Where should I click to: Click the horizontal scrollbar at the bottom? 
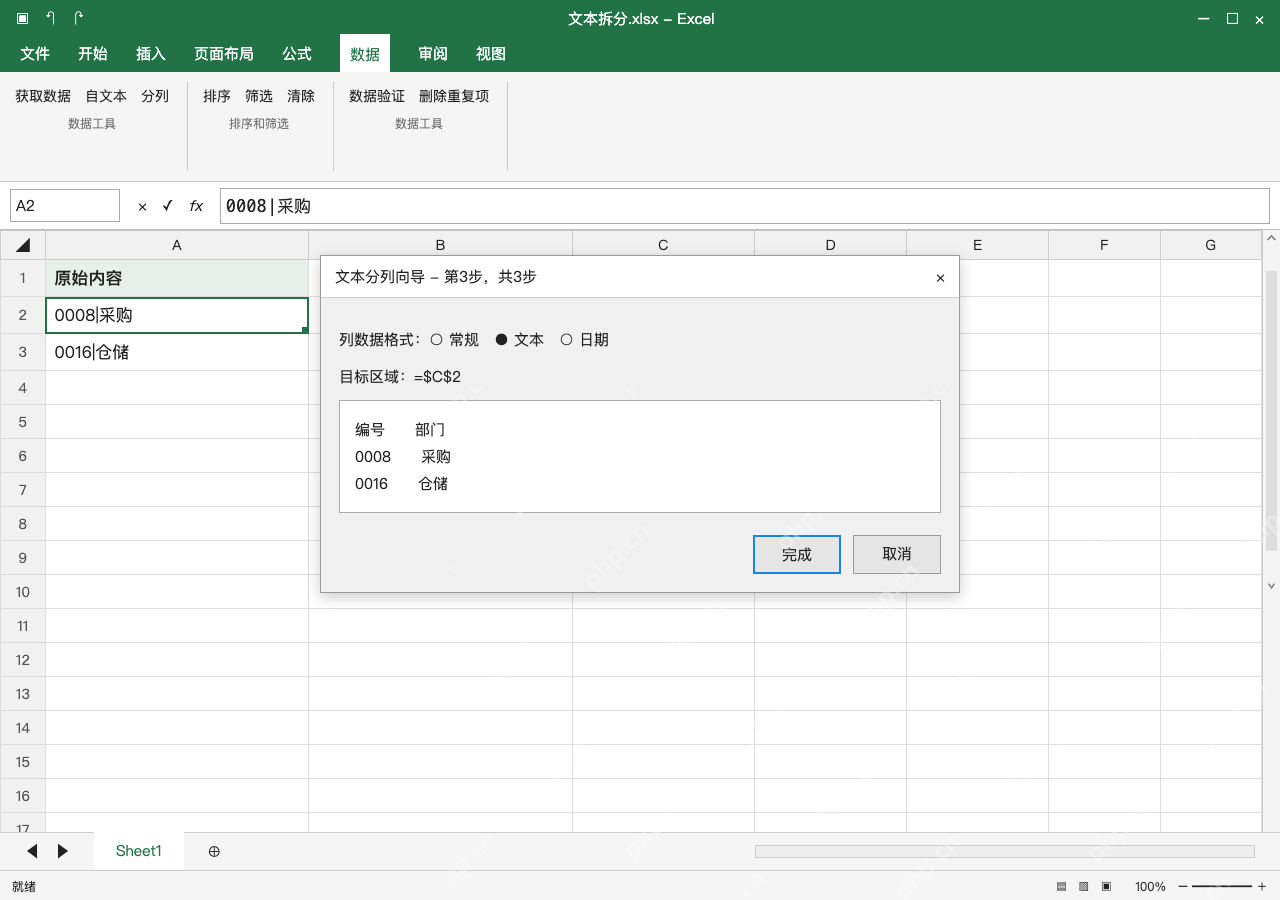[x=1004, y=851]
